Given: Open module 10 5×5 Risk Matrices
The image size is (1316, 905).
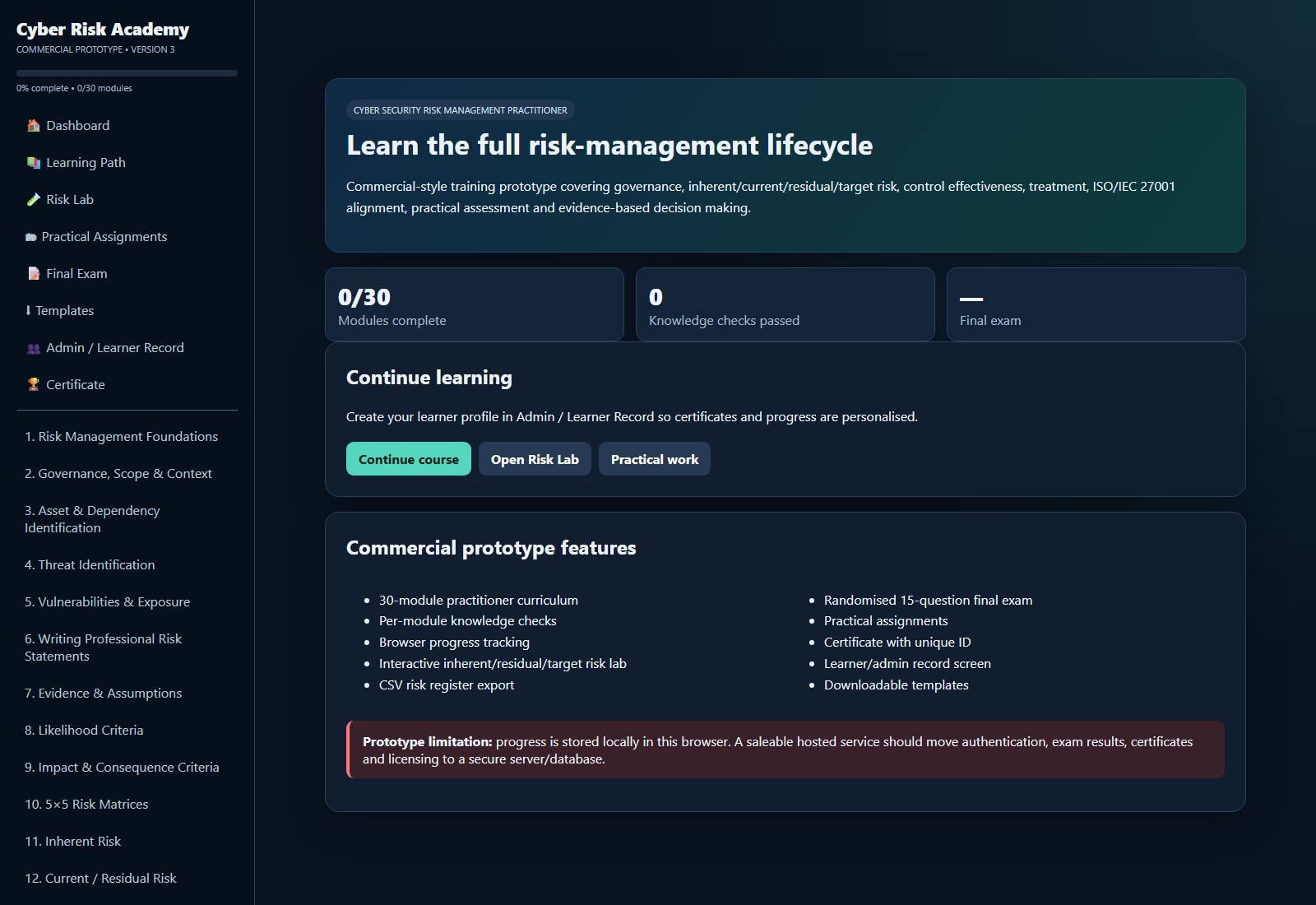Looking at the screenshot, I should pos(127,804).
